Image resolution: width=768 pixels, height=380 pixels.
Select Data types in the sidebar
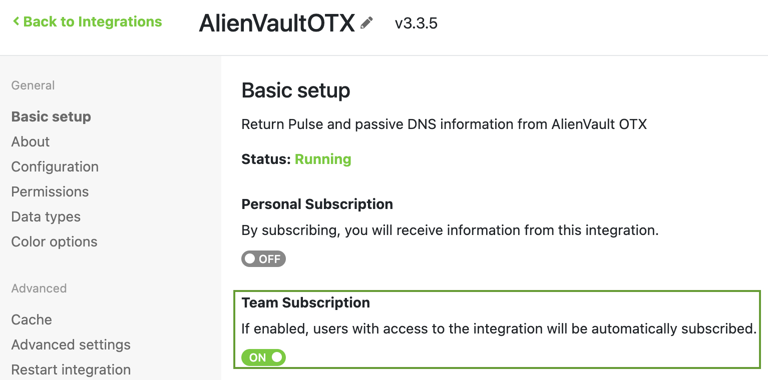[x=46, y=216]
